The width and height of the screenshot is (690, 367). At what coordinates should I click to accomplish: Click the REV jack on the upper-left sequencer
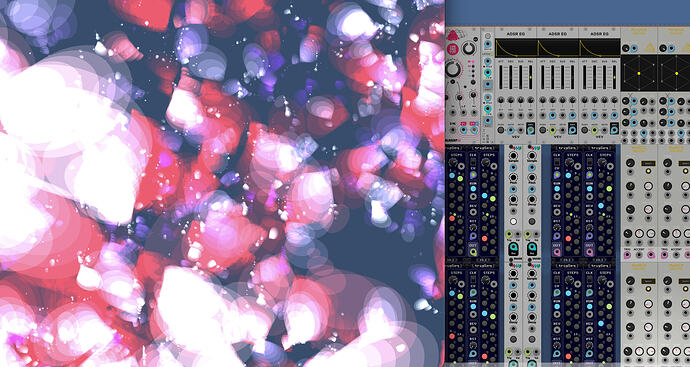point(473,212)
